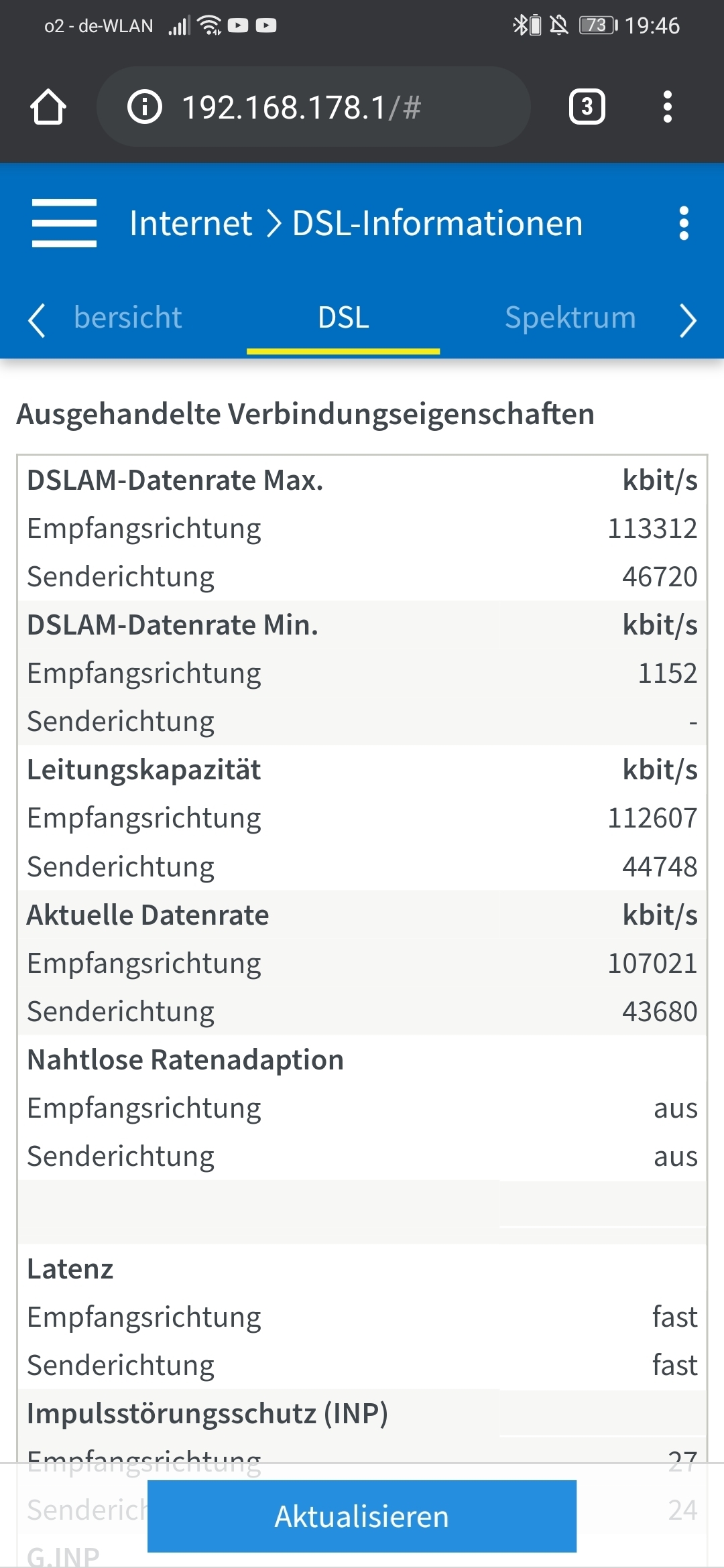Tap the Internet breadcrumb link
Image resolution: width=724 pixels, height=1568 pixels.
point(191,223)
